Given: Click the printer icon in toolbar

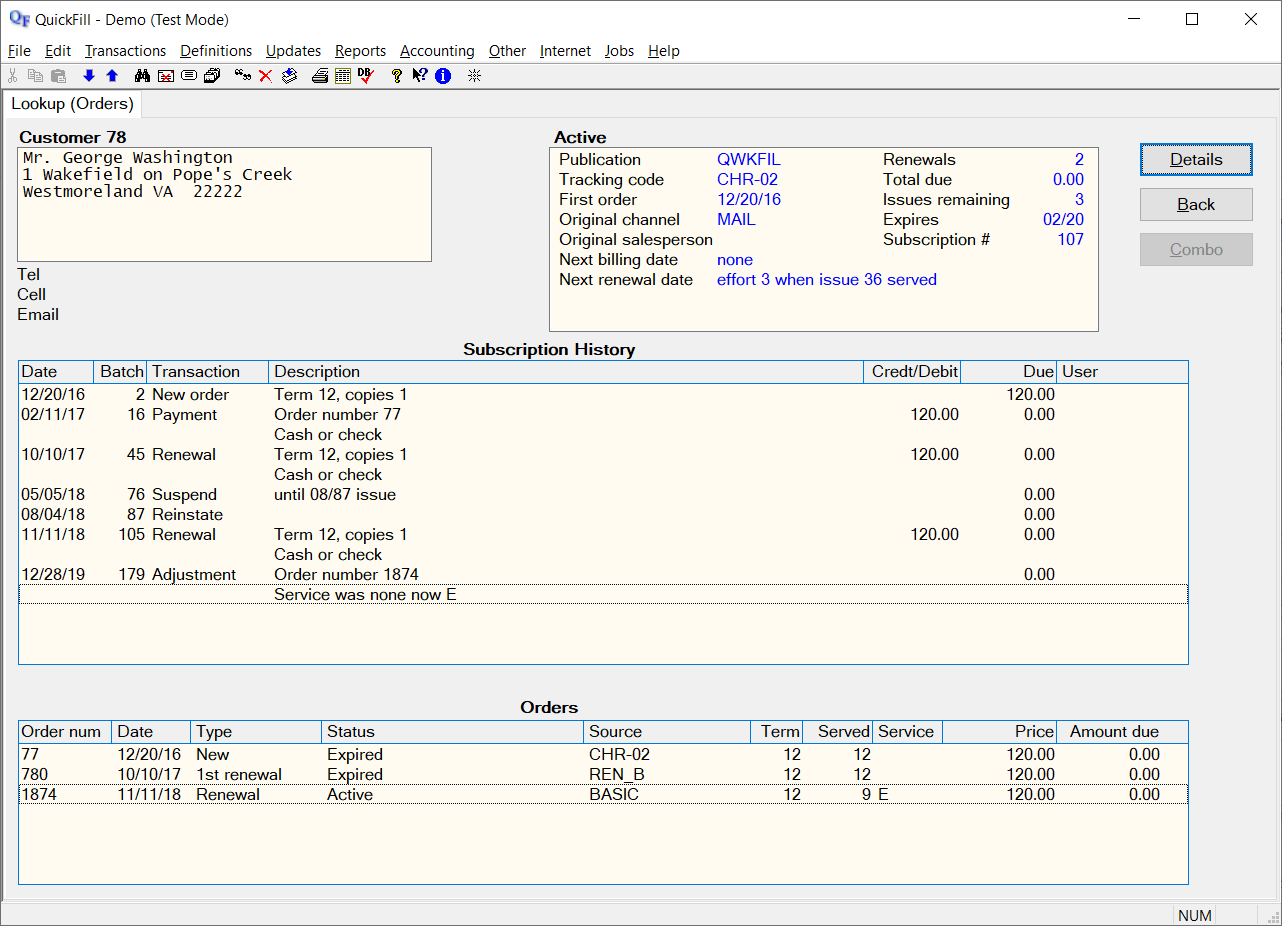Looking at the screenshot, I should [320, 76].
